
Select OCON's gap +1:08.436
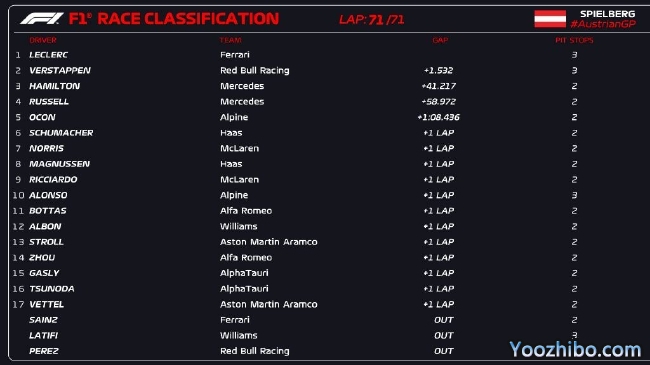coord(439,117)
